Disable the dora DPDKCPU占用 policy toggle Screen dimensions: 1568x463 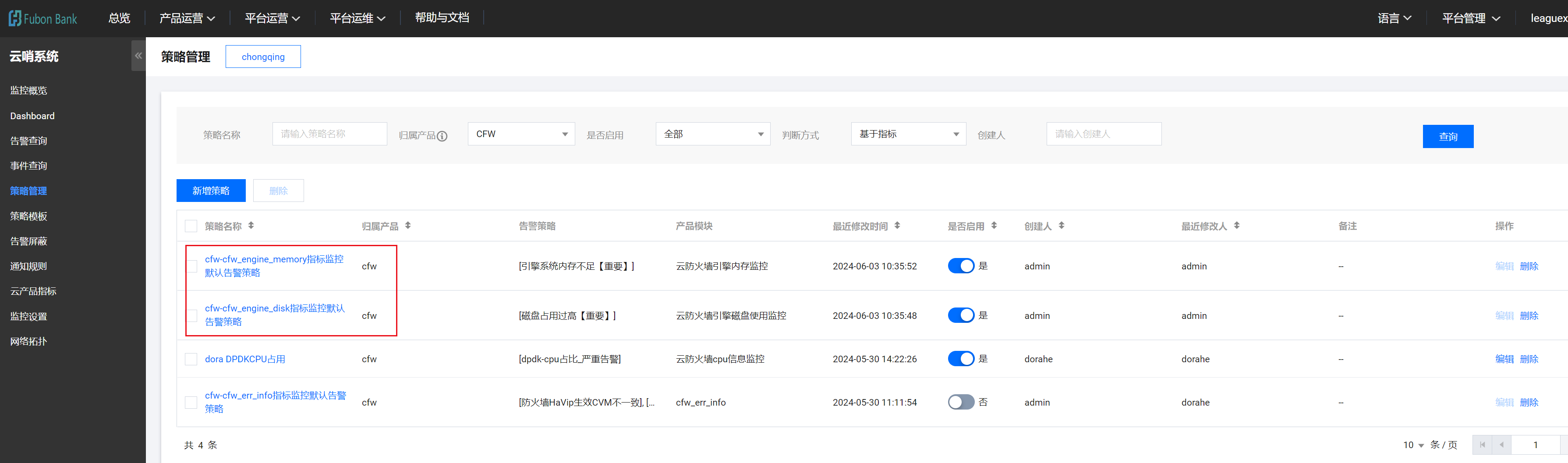960,359
